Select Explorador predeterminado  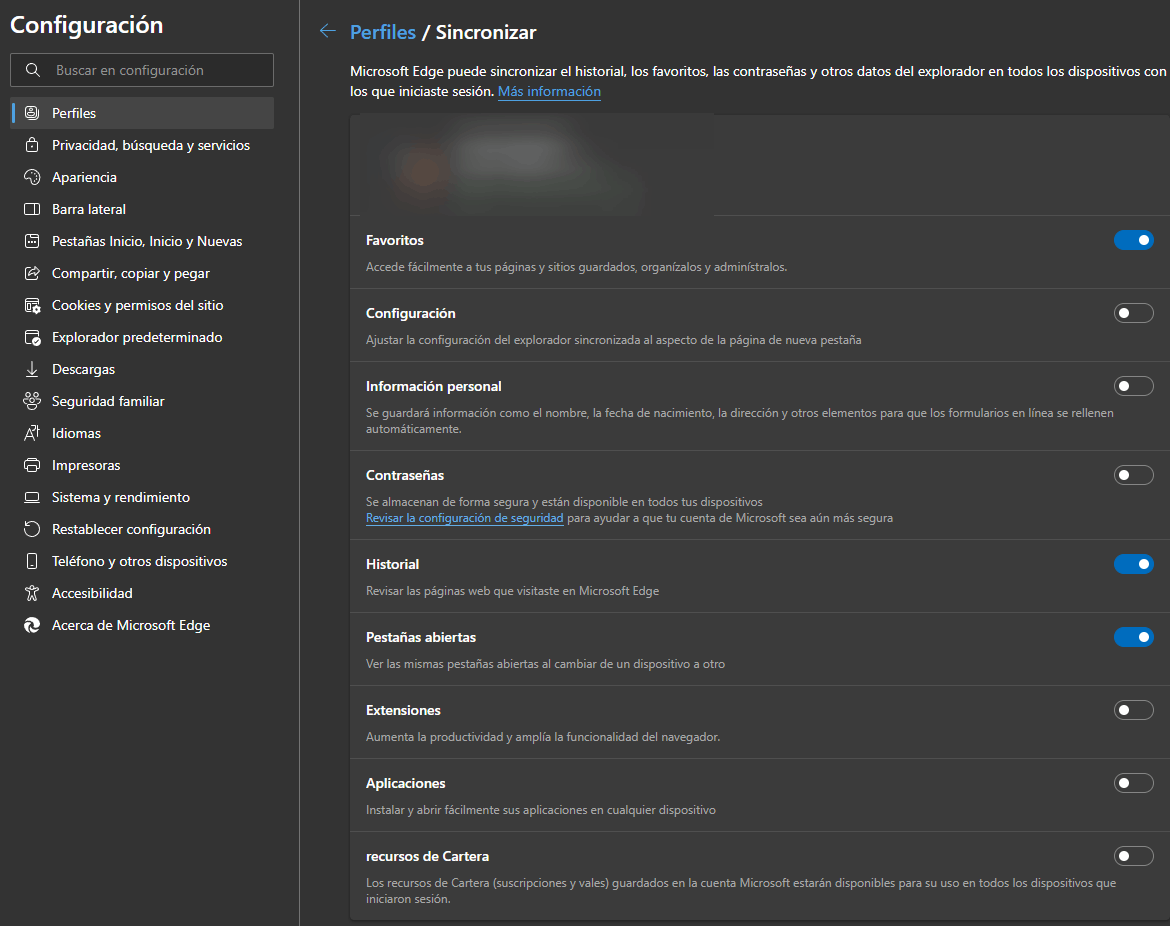[142, 337]
